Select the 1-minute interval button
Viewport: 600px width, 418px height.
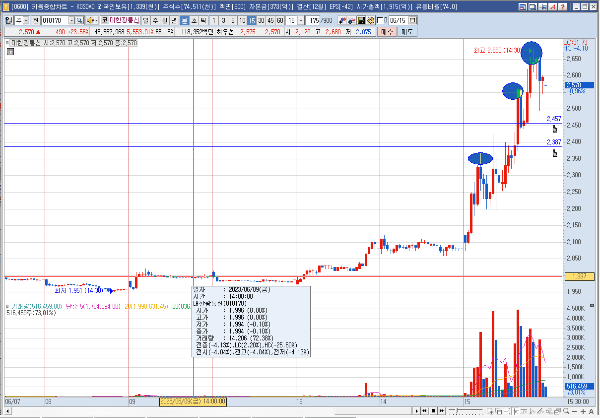pyautogui.click(x=214, y=20)
